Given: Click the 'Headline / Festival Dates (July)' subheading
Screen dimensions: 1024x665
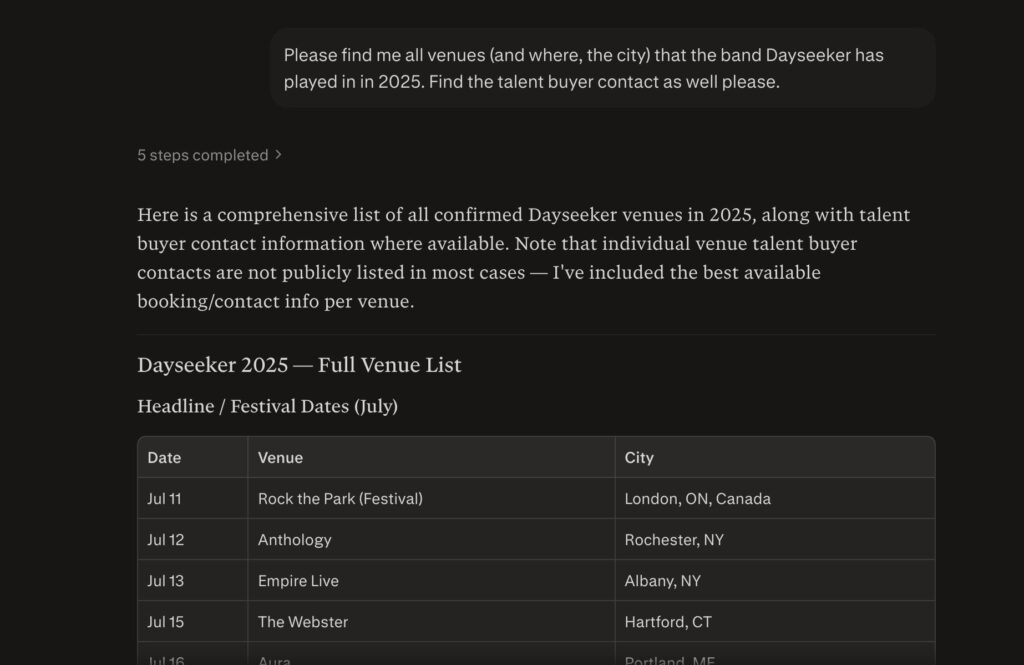Looking at the screenshot, I should coord(267,406).
